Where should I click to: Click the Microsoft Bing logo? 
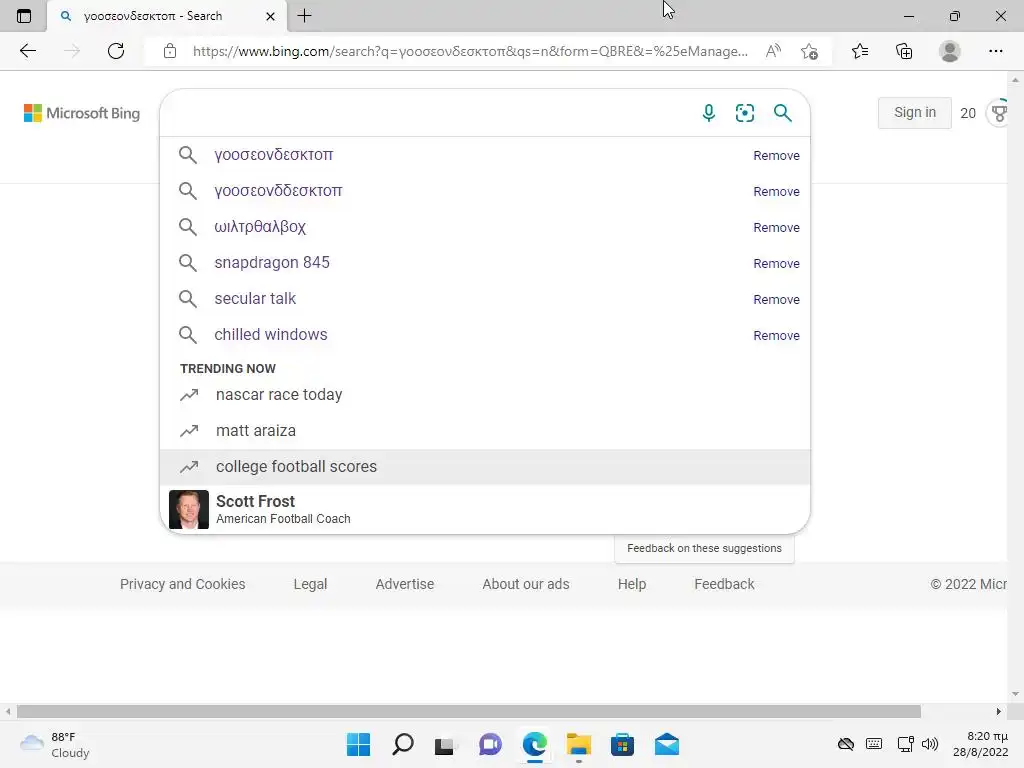(82, 113)
